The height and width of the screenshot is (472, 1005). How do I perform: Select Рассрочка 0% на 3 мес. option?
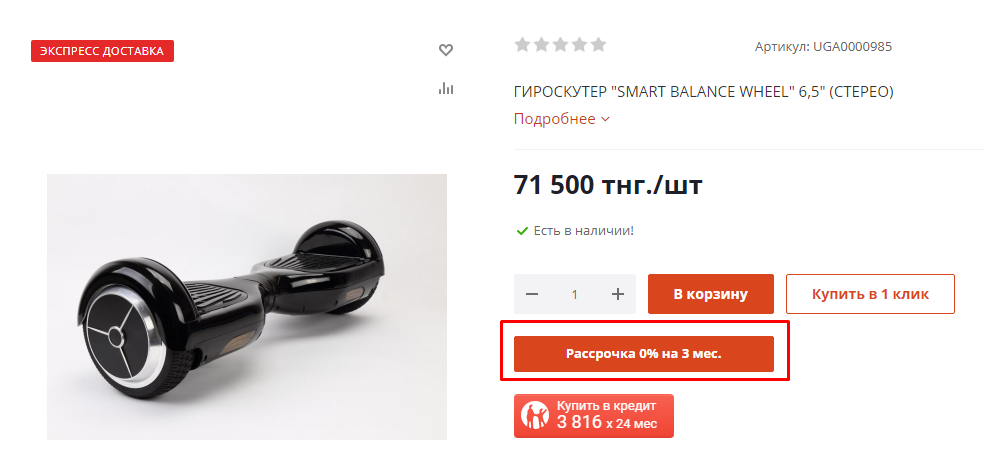[x=644, y=354]
